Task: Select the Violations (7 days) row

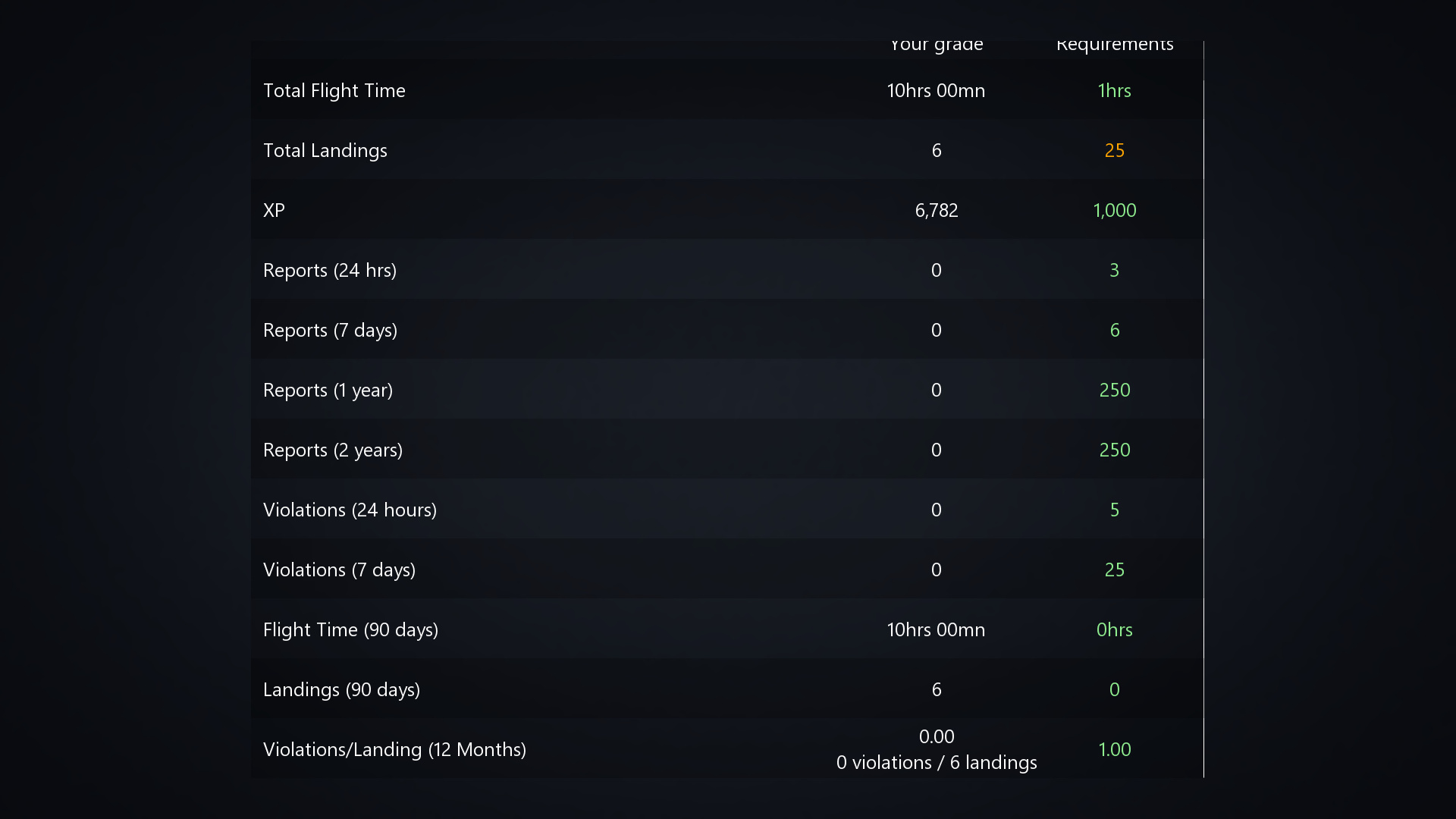Action: click(727, 570)
